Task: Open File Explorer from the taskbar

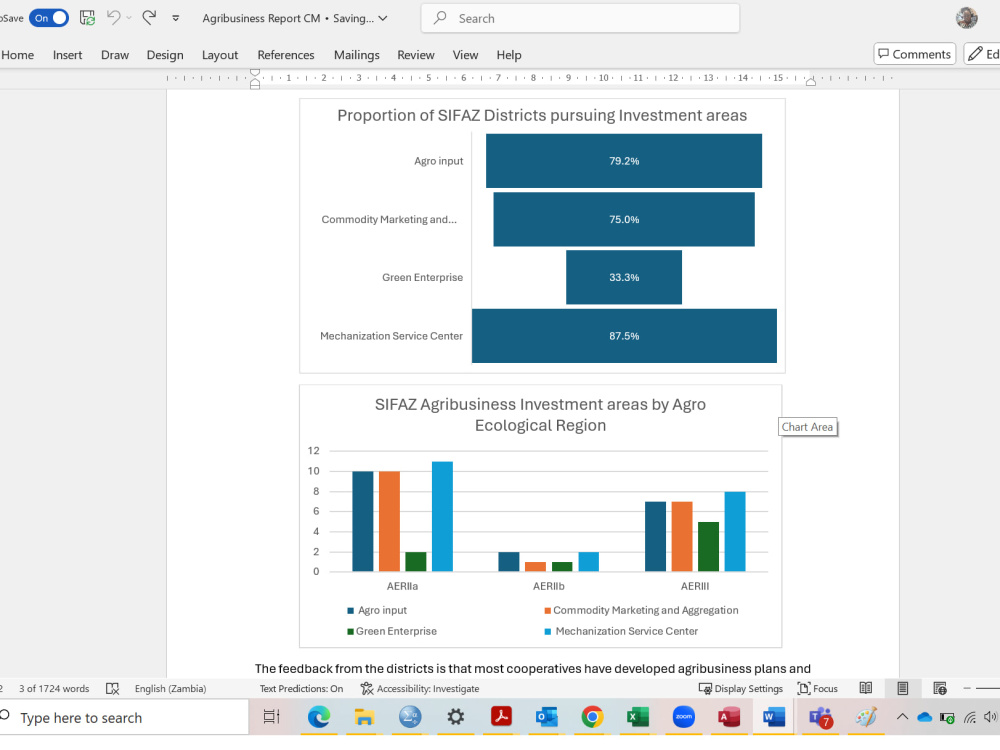Action: click(364, 717)
